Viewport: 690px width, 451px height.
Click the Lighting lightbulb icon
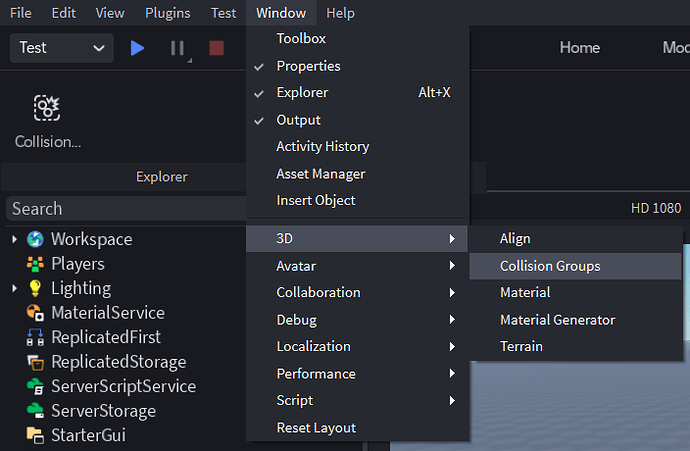36,288
